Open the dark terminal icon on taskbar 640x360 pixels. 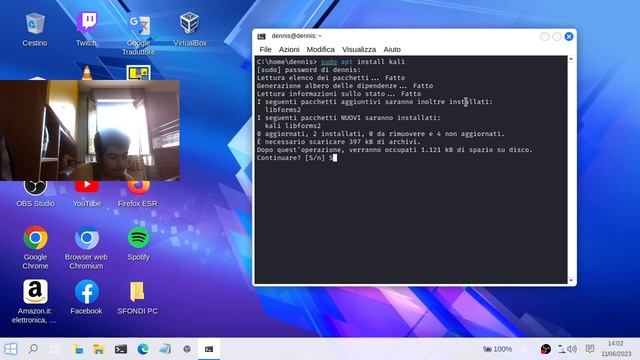pyautogui.click(x=121, y=349)
